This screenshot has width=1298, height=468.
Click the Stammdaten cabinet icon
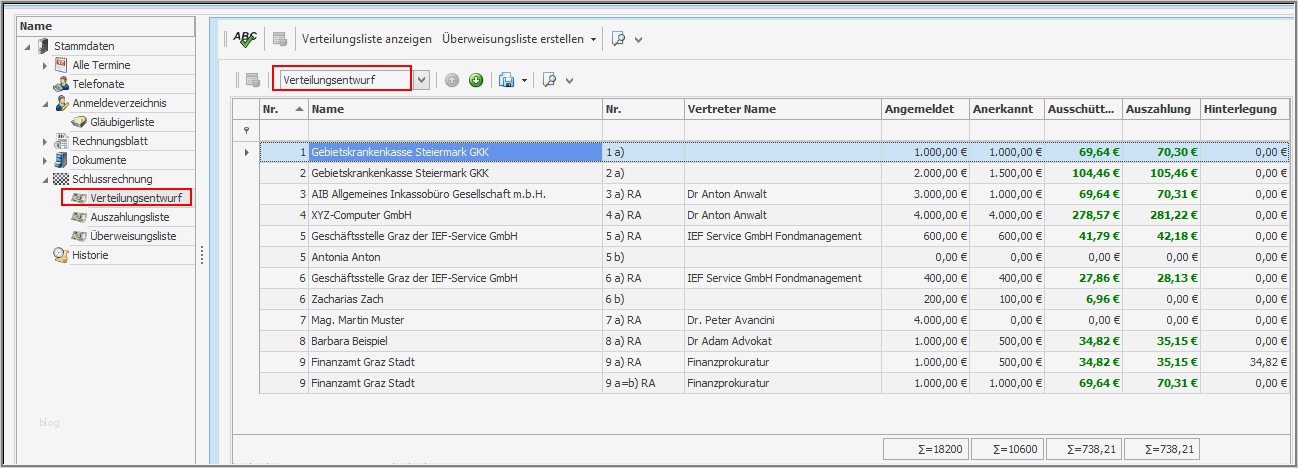pyautogui.click(x=43, y=46)
